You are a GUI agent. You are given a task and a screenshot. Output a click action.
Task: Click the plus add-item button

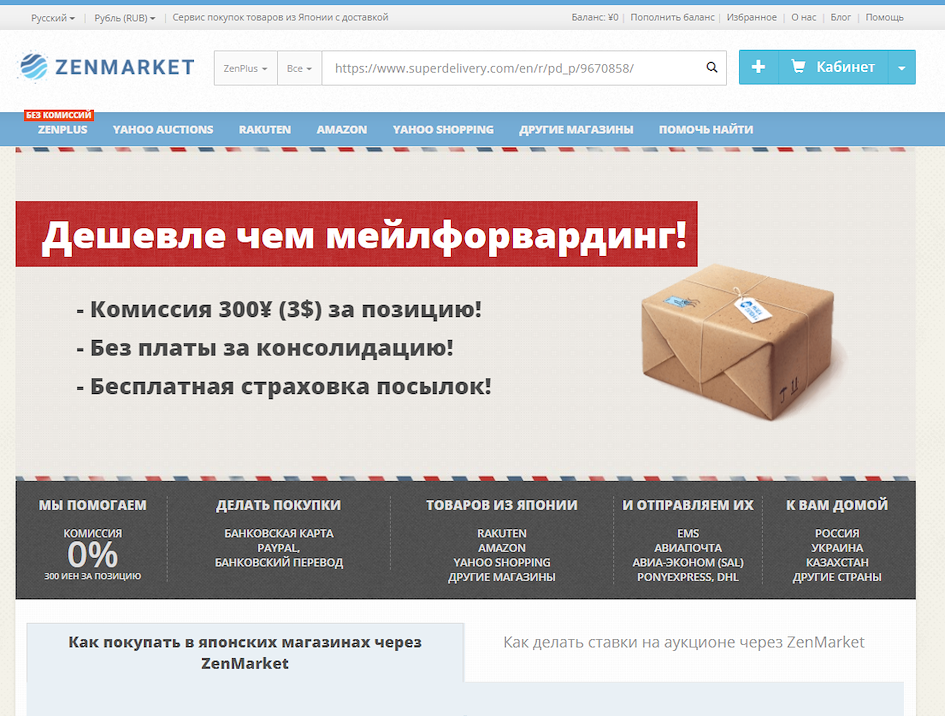(759, 67)
